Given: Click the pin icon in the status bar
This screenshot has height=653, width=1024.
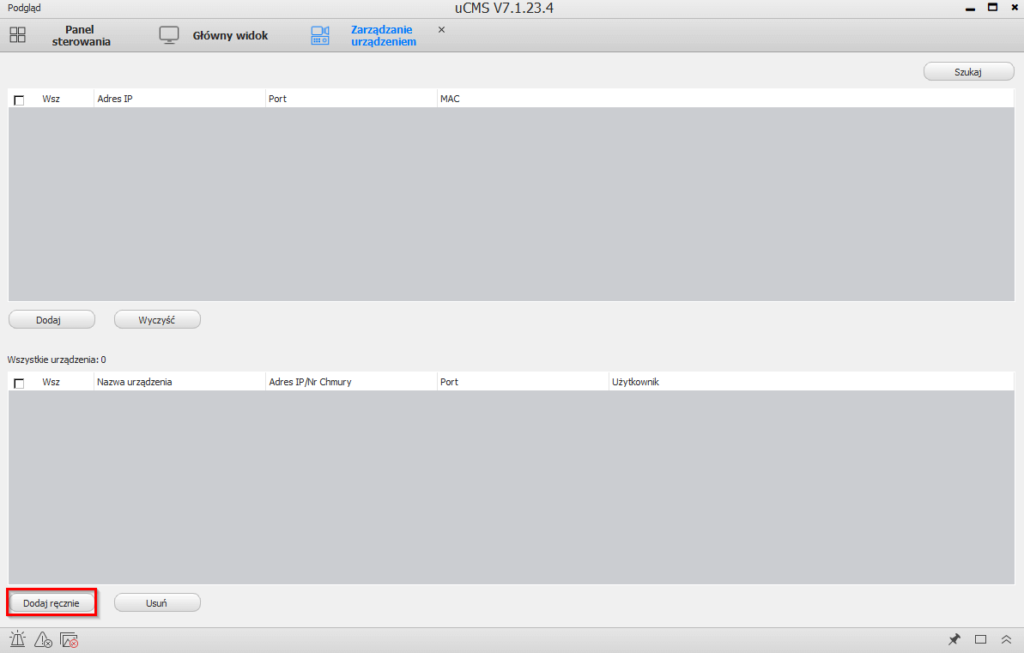Looking at the screenshot, I should (x=954, y=640).
